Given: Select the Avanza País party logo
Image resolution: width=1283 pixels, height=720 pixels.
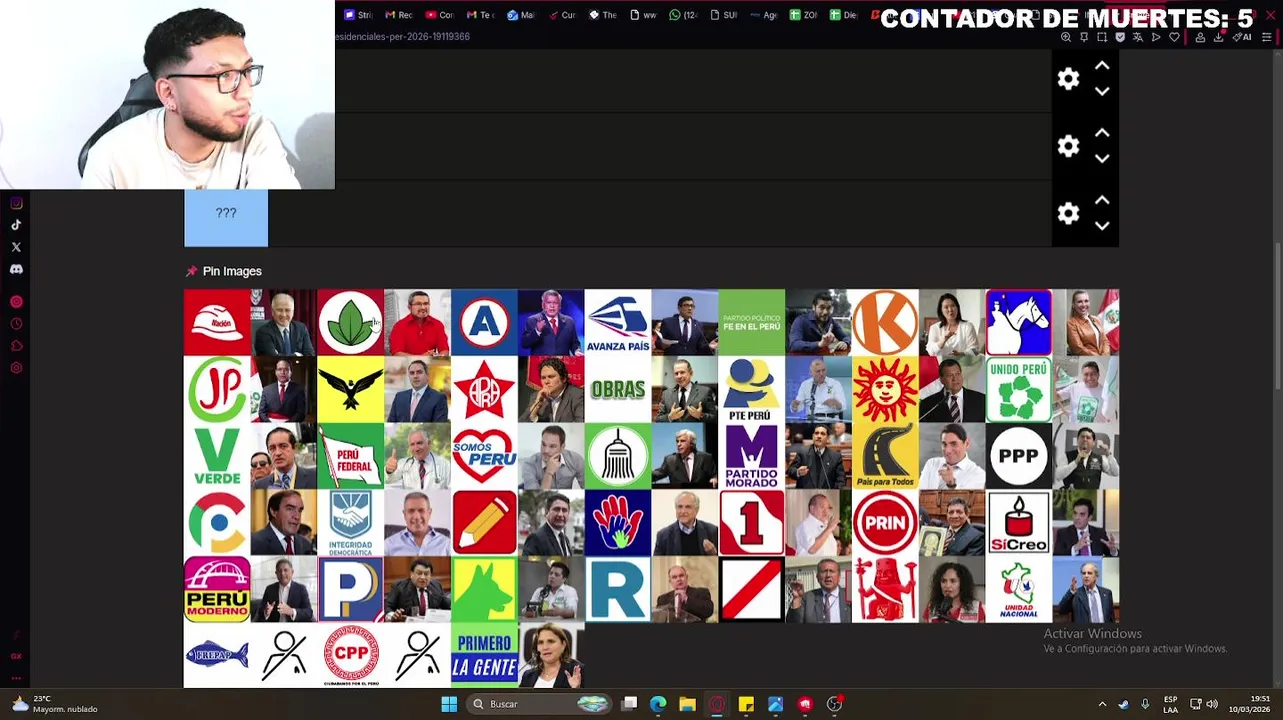Looking at the screenshot, I should point(618,322).
